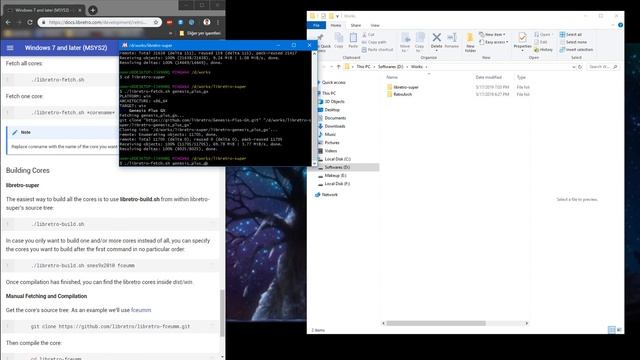The width and height of the screenshot is (640, 360).
Task: Click the Date modified column header
Action: tap(488, 77)
